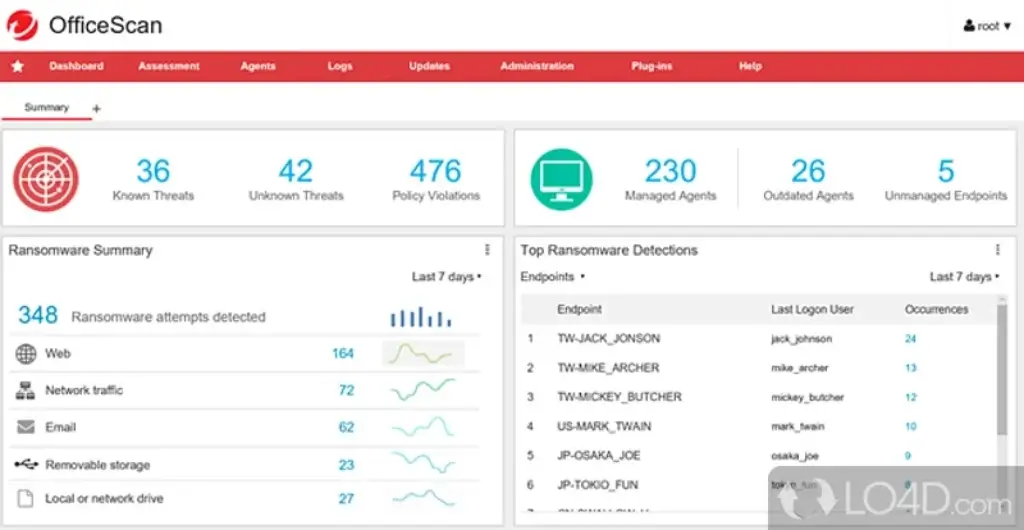Open the Assessment menu
Viewport: 1024px width, 530px height.
tap(169, 66)
